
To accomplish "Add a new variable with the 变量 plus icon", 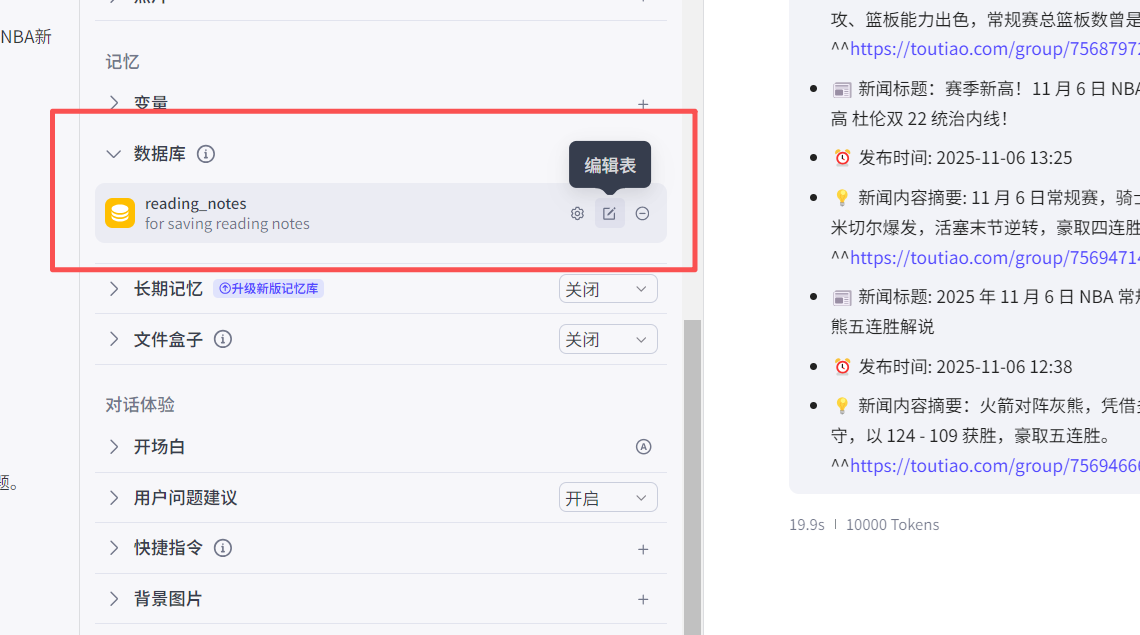I will (643, 103).
